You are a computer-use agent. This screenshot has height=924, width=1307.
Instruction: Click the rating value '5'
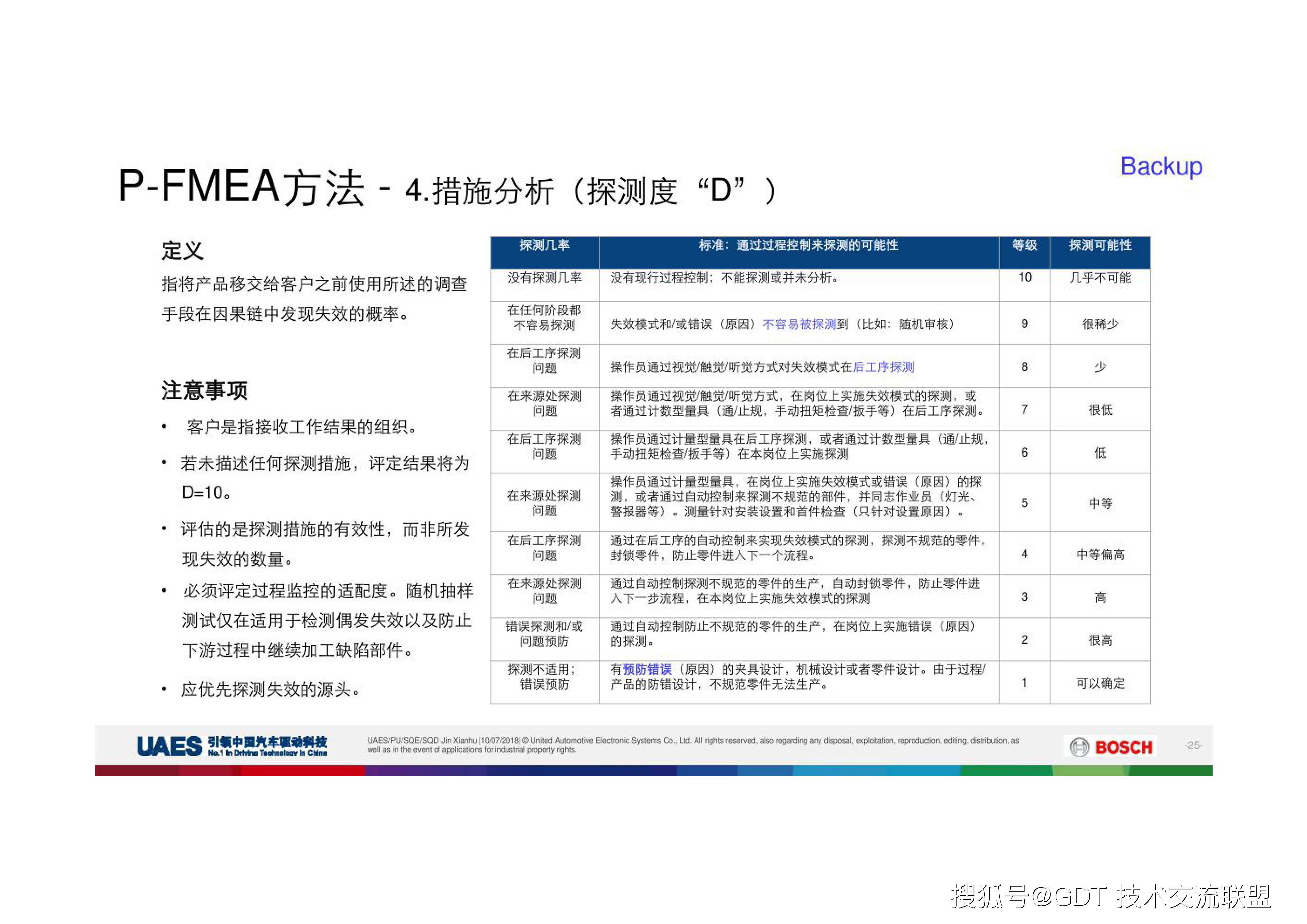pyautogui.click(x=1025, y=503)
